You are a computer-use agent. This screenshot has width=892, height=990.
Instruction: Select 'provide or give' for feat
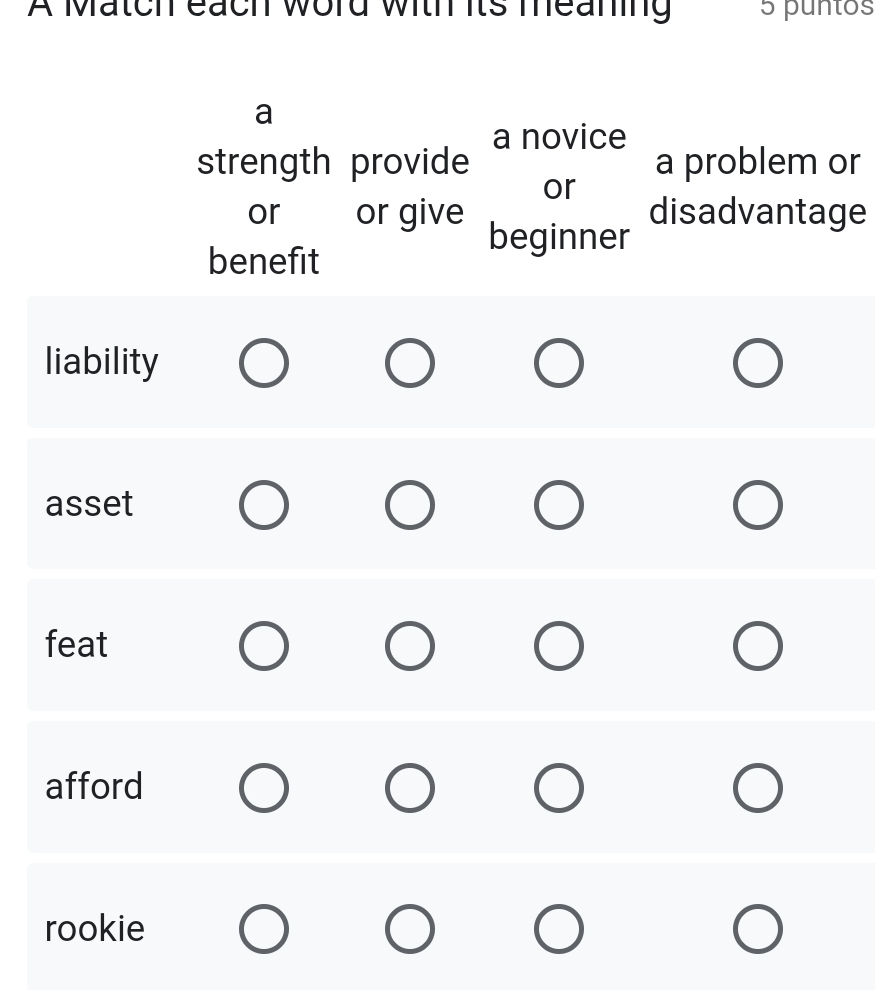click(410, 646)
